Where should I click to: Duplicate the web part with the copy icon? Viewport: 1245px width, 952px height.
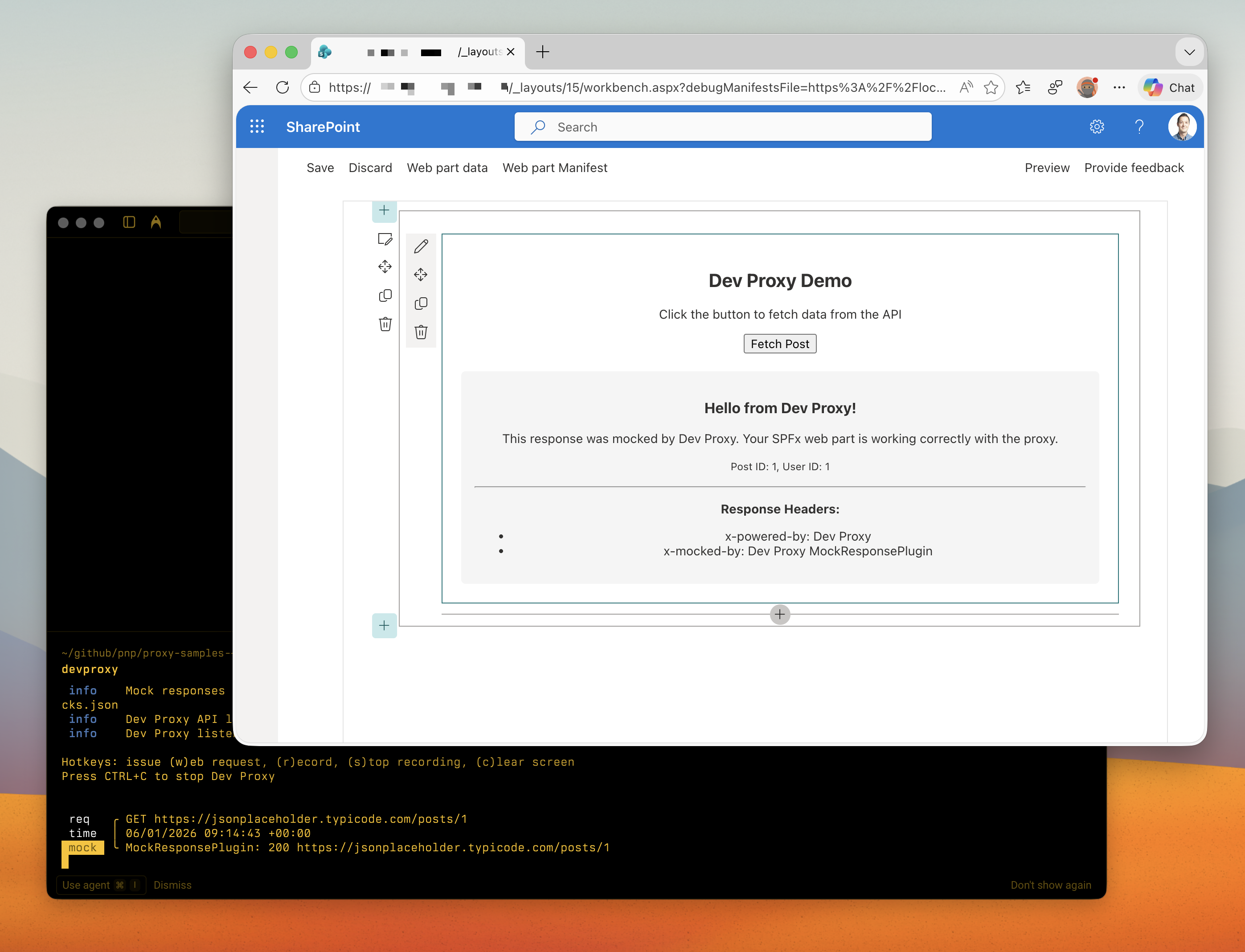[x=422, y=303]
